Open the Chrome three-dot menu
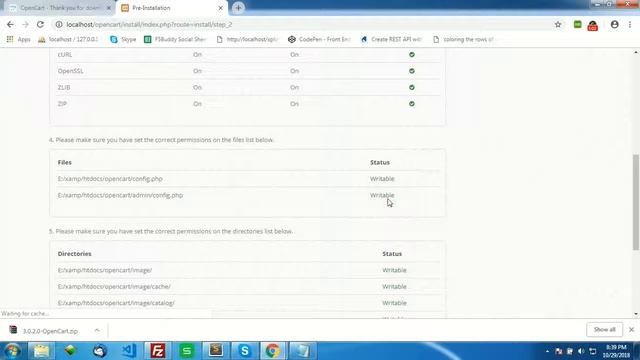Screen dimensions: 640x360 tap(630, 24)
